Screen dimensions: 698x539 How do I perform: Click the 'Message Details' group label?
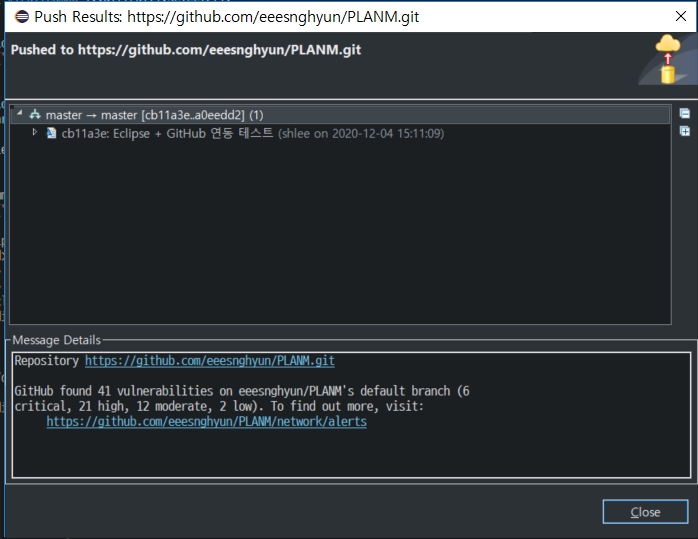(x=57, y=340)
